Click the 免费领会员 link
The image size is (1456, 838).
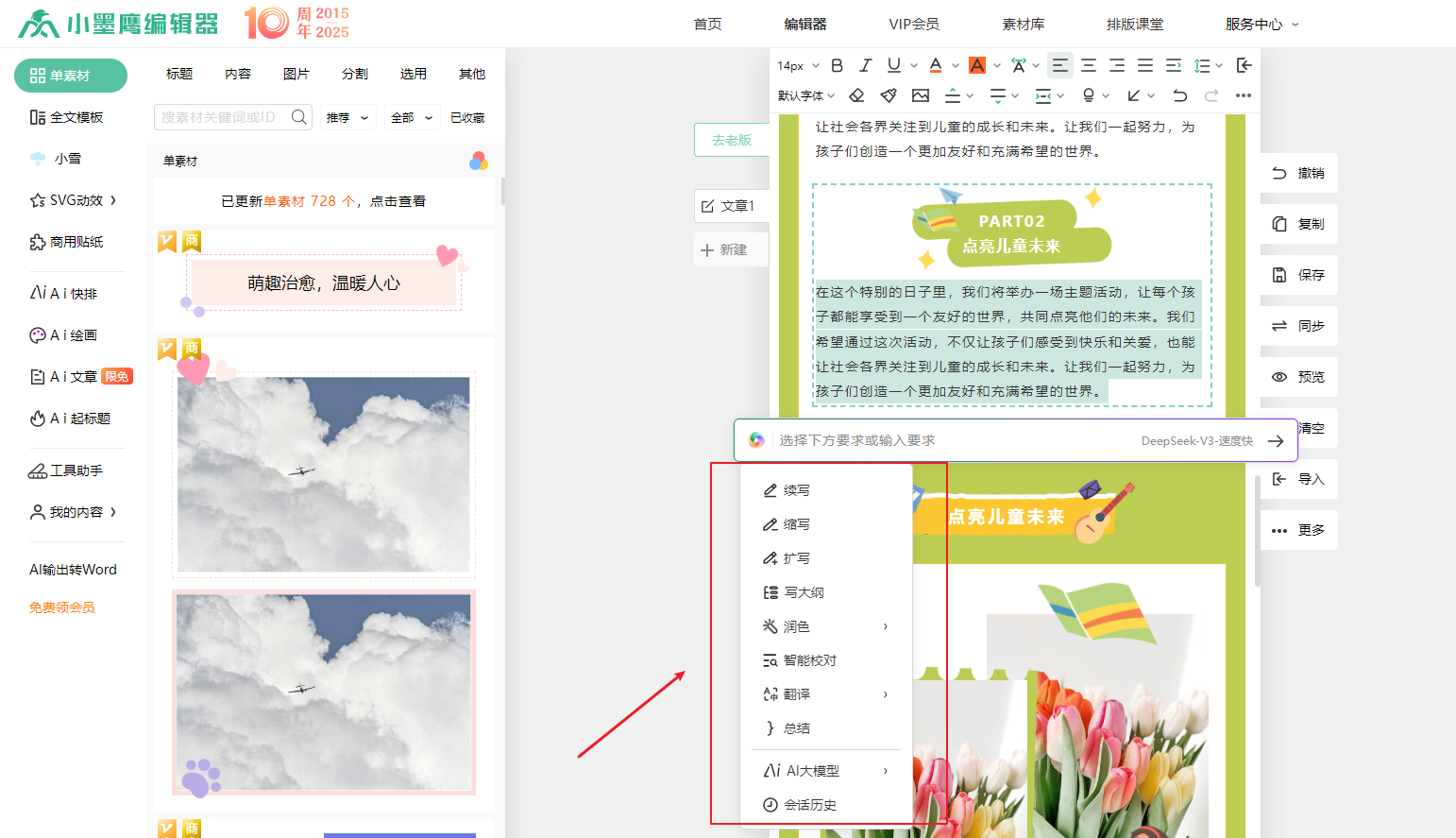(62, 607)
